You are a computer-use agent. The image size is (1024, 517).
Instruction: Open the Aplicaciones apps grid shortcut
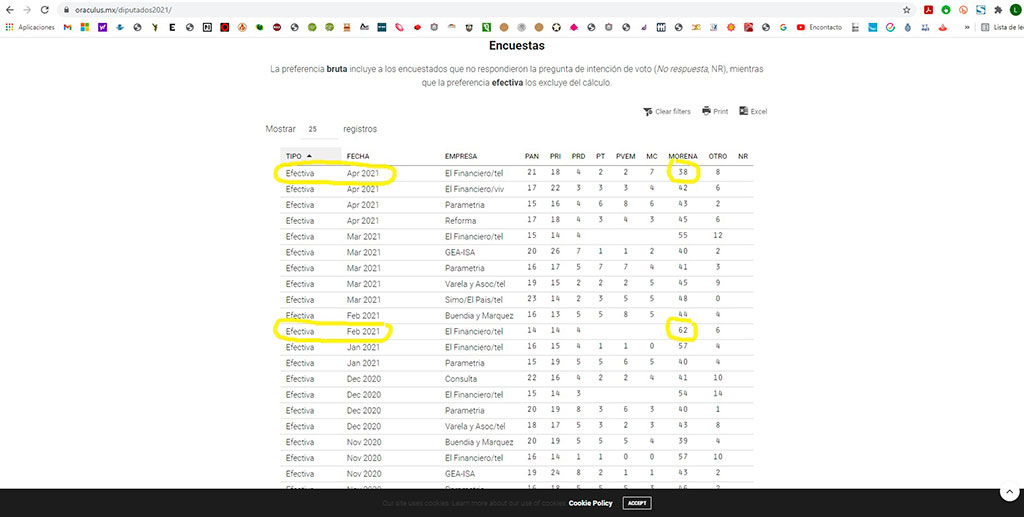click(x=30, y=27)
